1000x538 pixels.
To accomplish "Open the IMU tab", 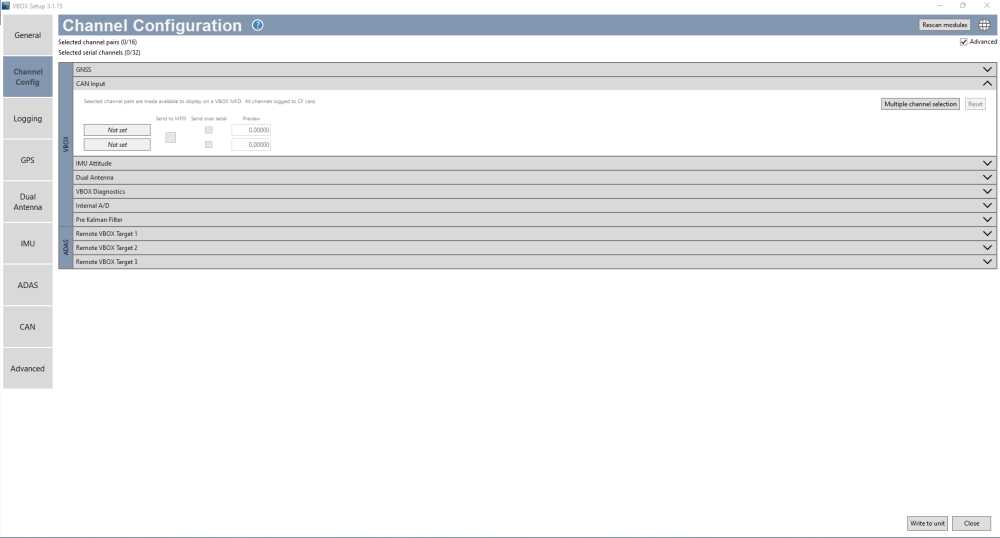I will [27, 244].
